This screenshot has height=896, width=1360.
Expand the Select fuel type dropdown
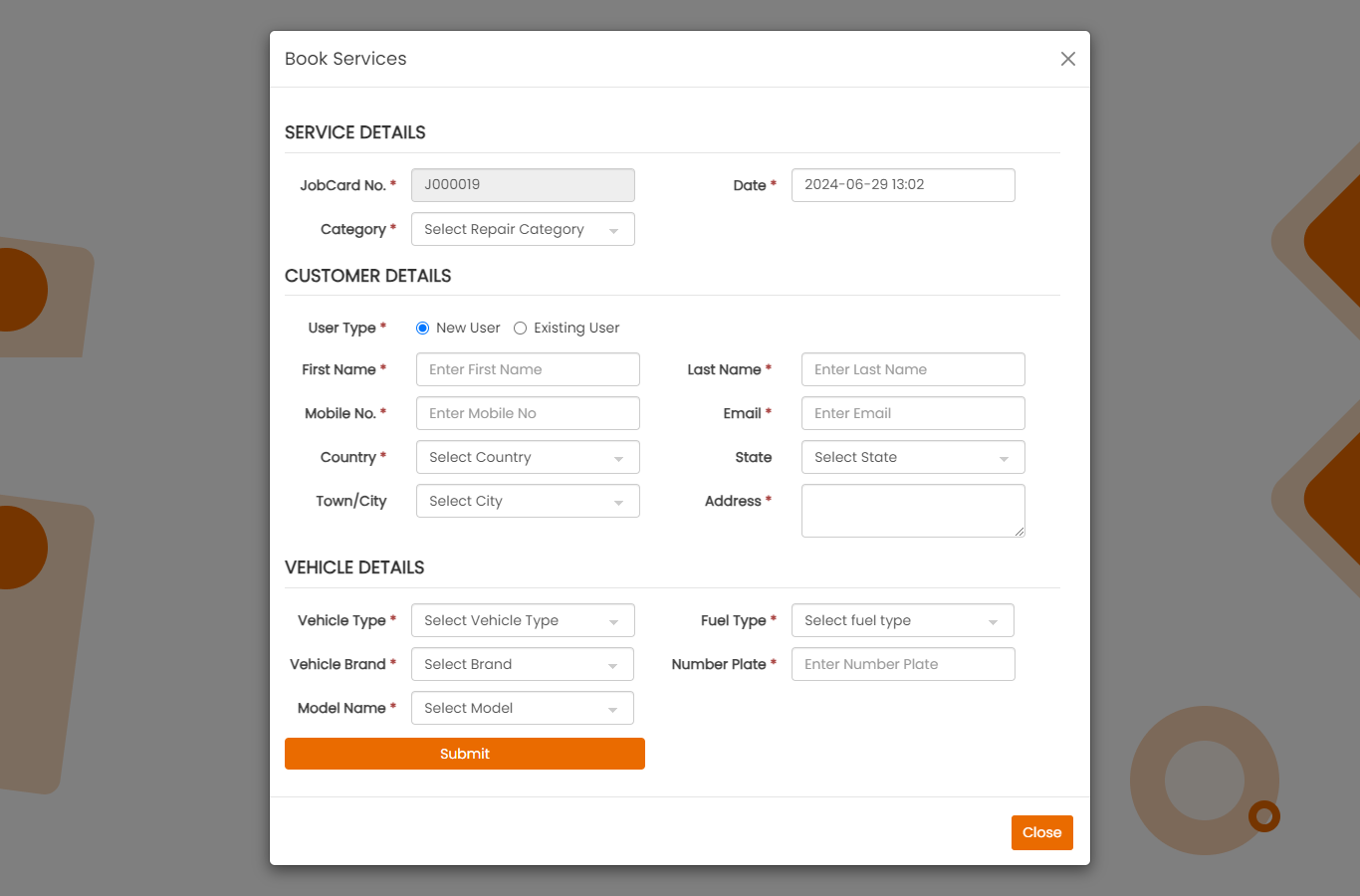coord(902,620)
